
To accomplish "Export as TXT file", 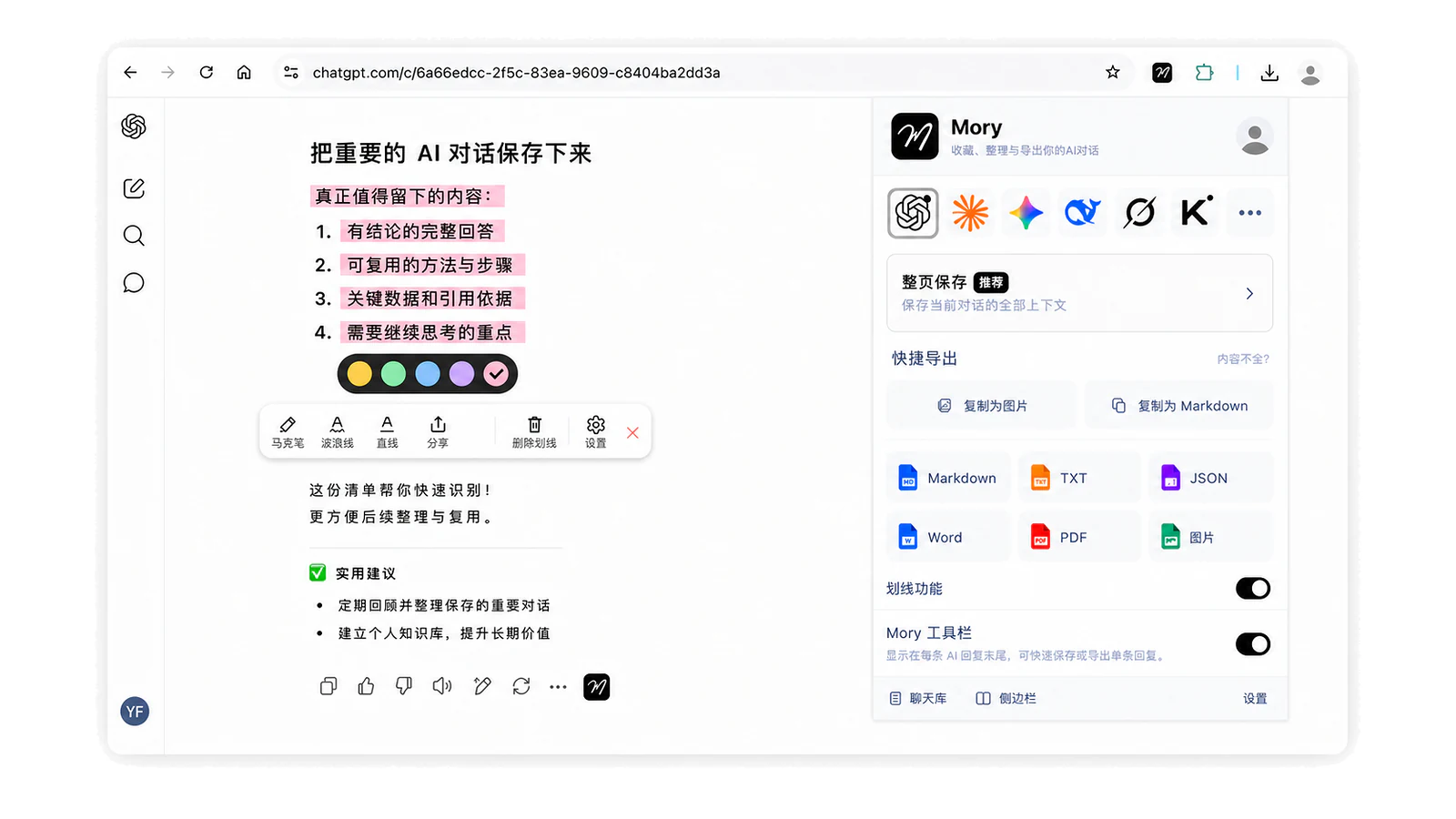I will 1079,478.
